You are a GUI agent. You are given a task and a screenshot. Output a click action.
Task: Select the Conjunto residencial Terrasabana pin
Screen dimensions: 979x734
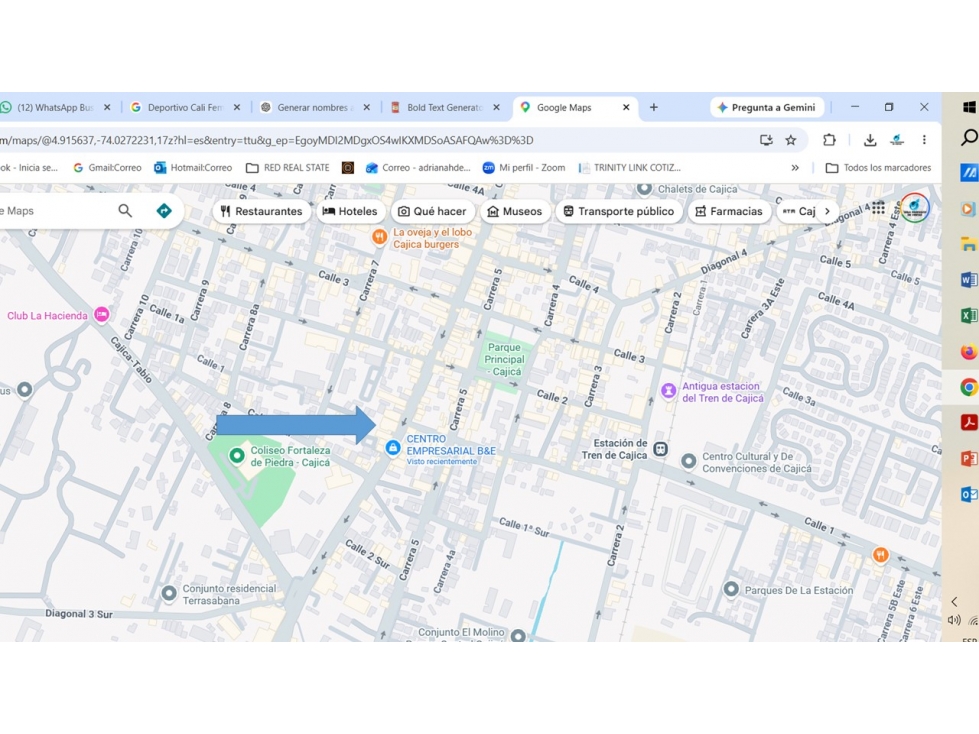[169, 593]
